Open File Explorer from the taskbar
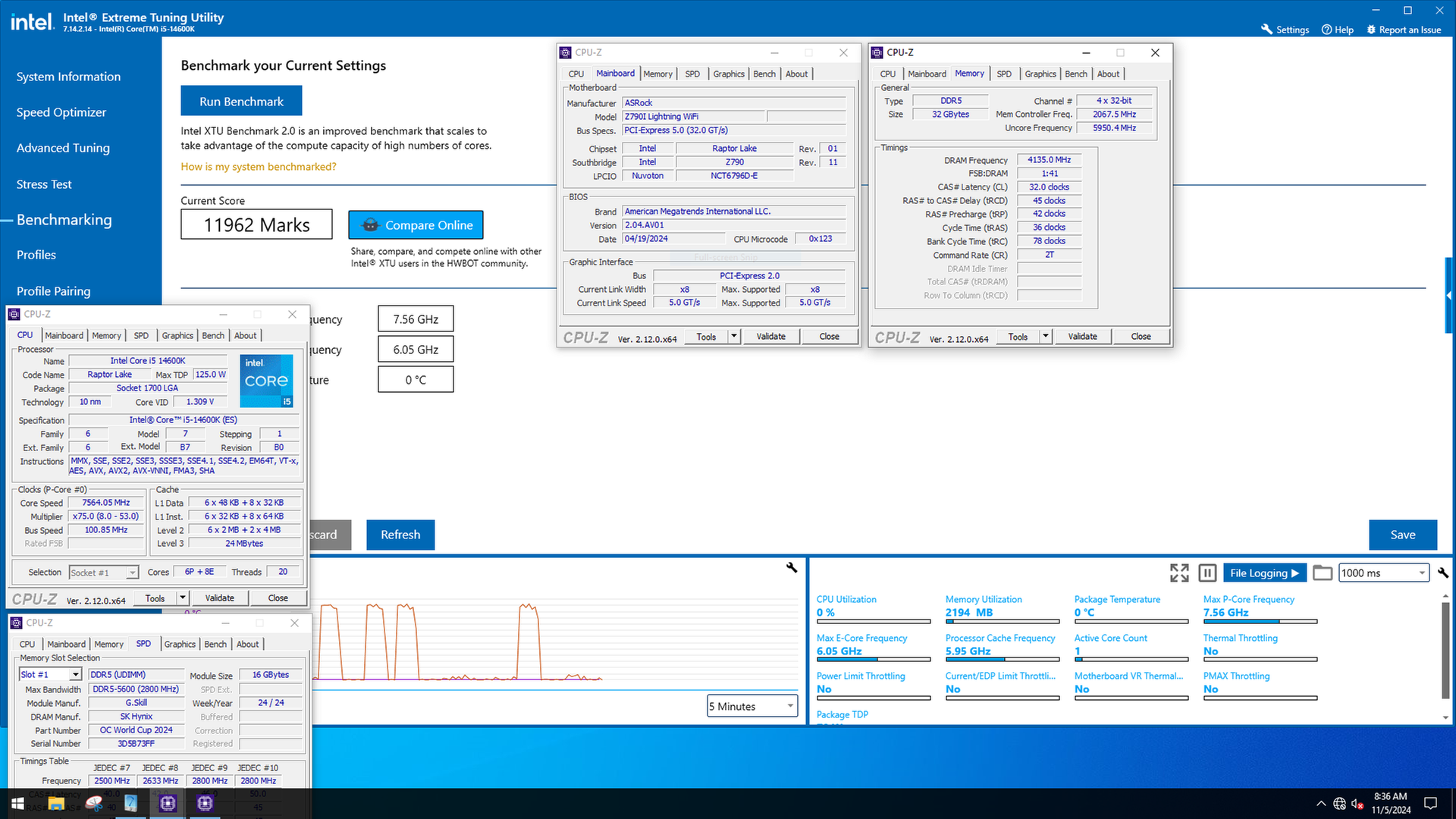 click(x=56, y=803)
